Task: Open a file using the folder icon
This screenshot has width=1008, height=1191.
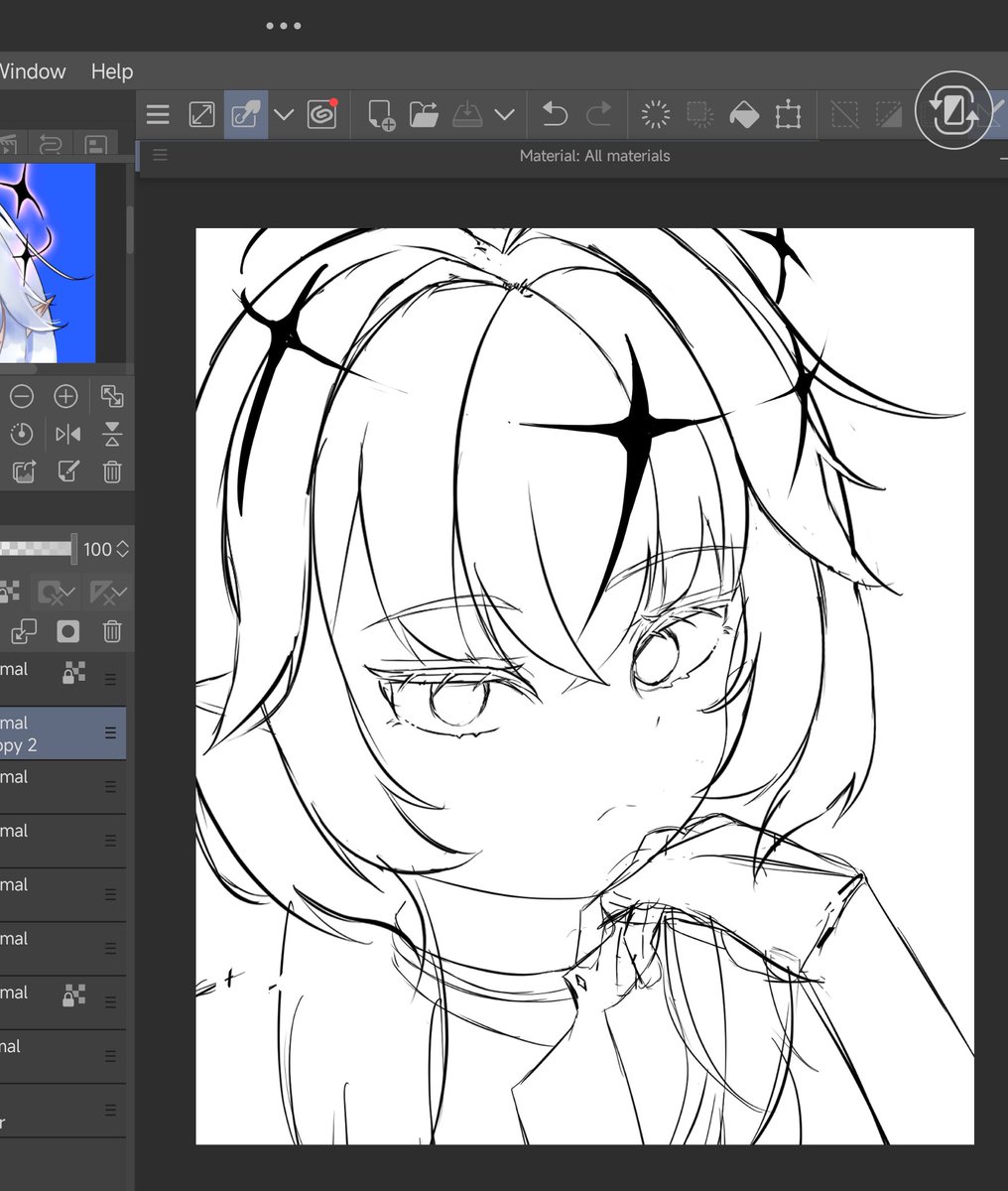Action: [x=424, y=115]
